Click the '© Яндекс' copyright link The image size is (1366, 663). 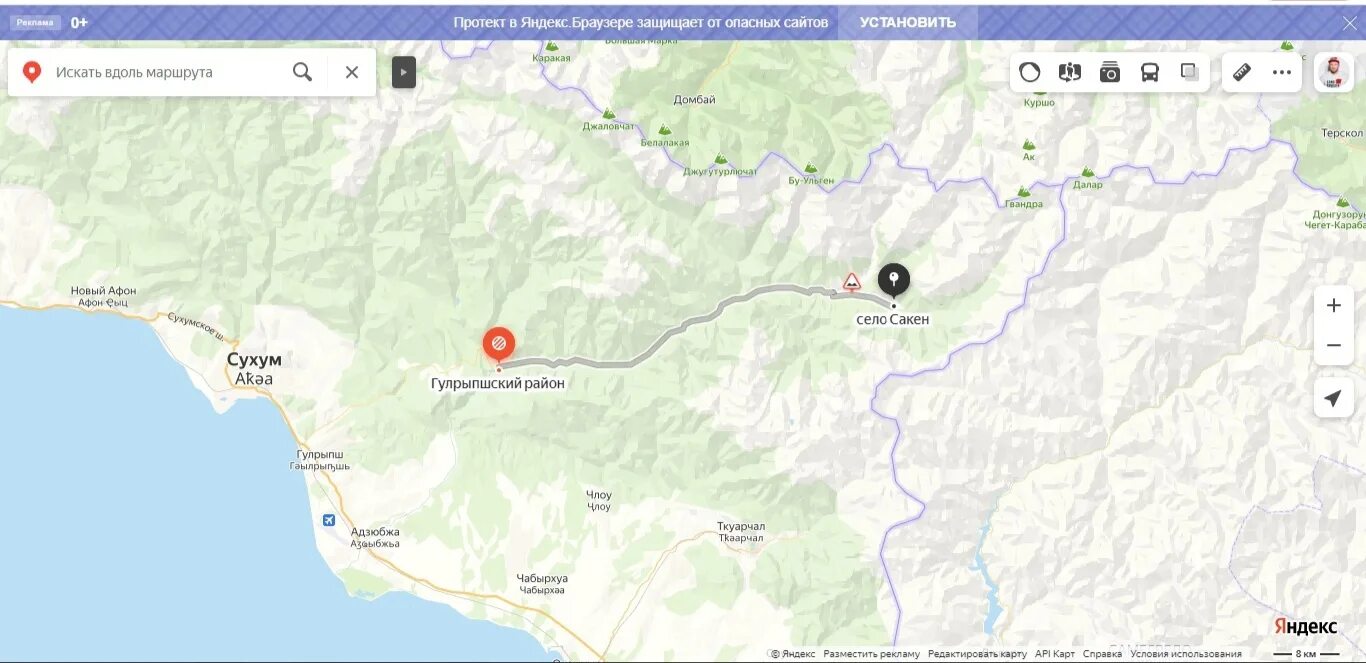click(793, 654)
